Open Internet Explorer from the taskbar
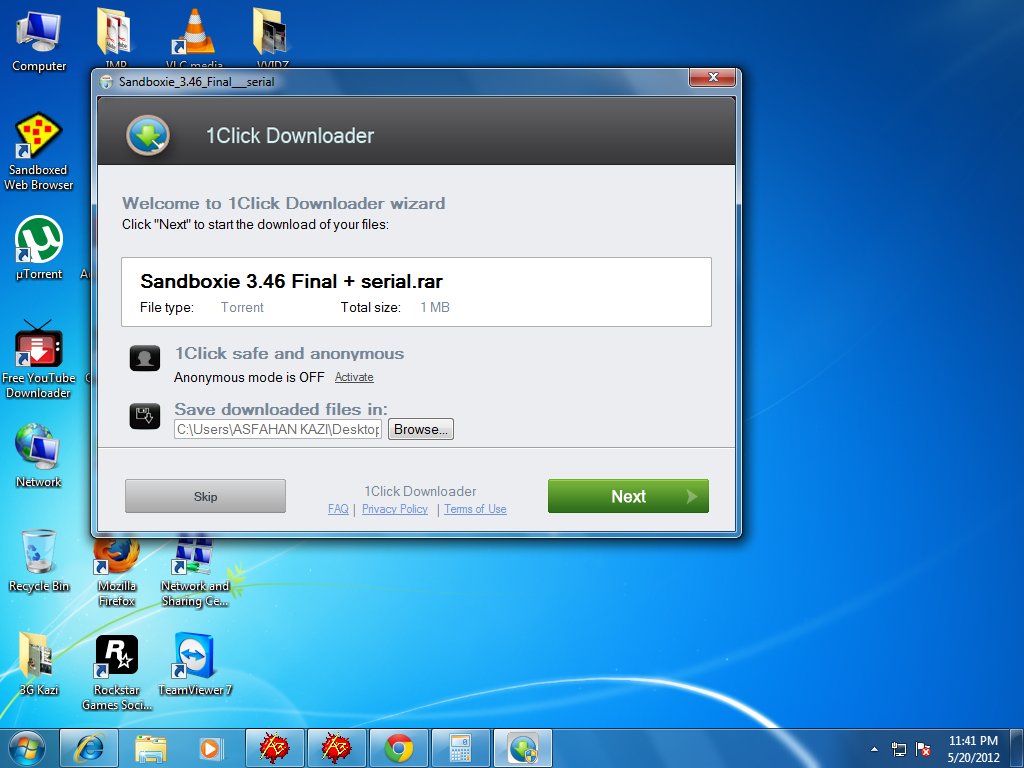This screenshot has width=1024, height=768. [89, 747]
